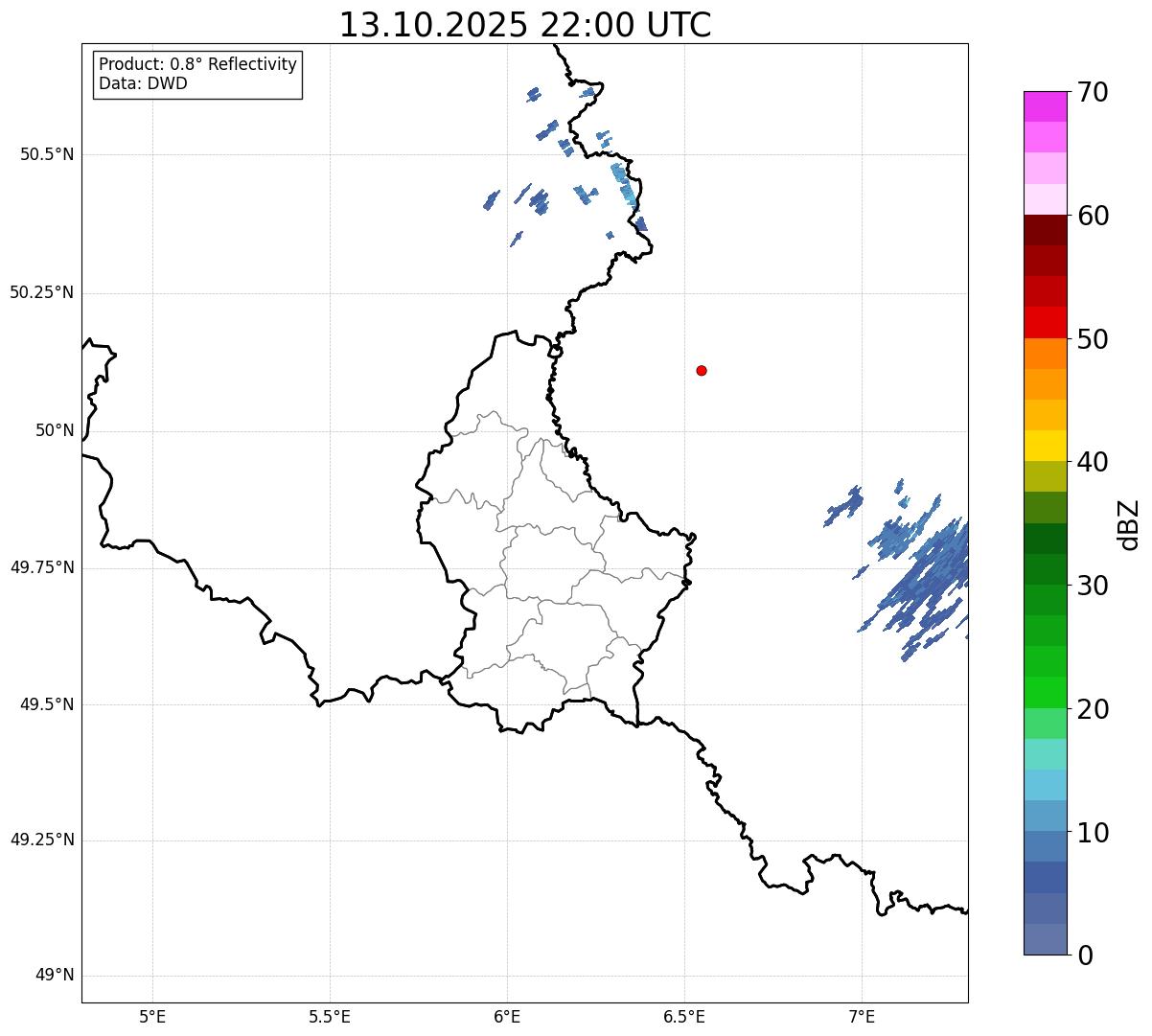The image size is (1152, 1036).
Task: Click the yellow colorbar swatch above 40
Action: (x=1045, y=446)
